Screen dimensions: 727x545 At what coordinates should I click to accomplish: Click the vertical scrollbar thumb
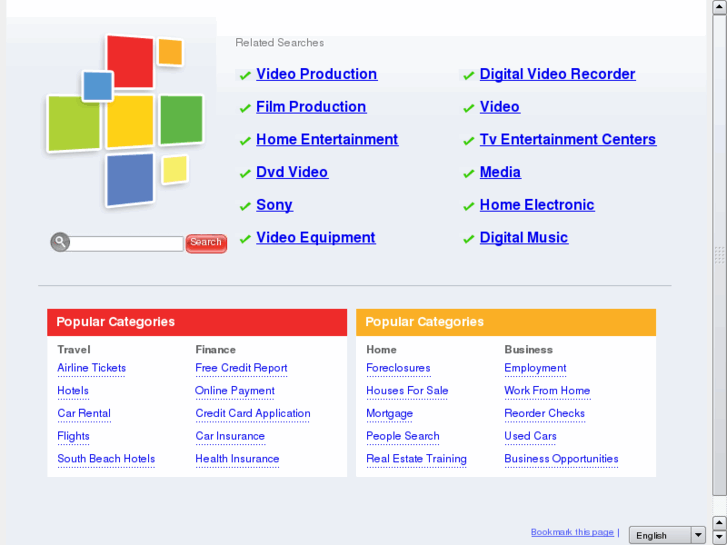pos(719,255)
